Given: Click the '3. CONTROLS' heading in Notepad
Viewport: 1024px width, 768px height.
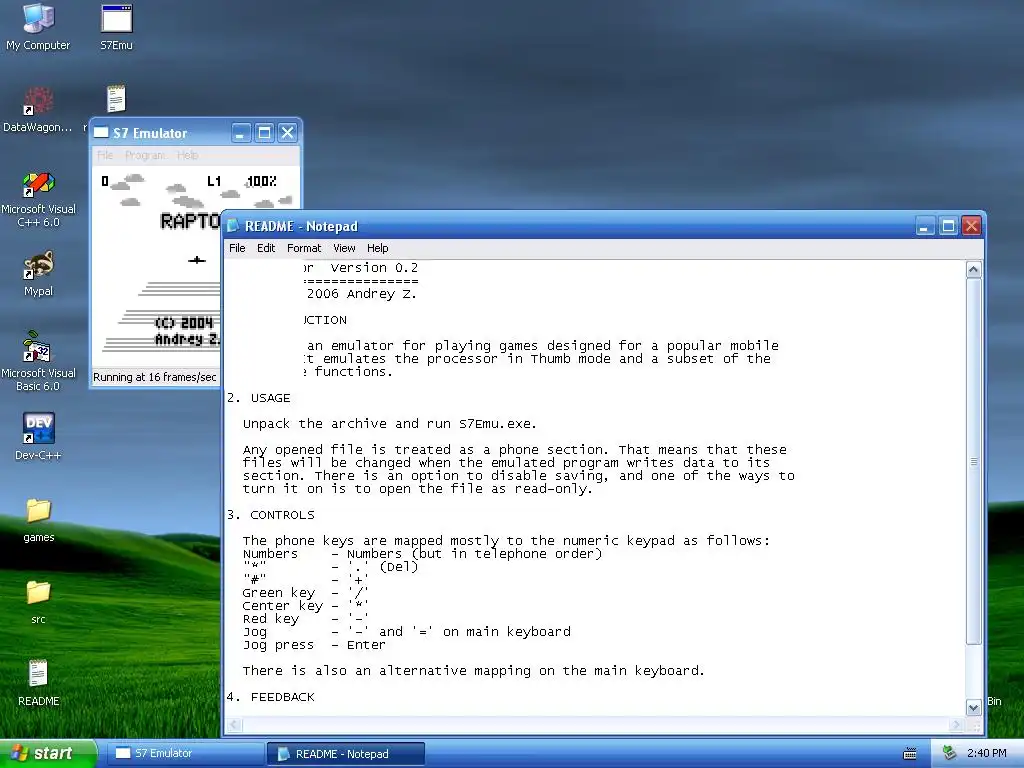Looking at the screenshot, I should (270, 515).
